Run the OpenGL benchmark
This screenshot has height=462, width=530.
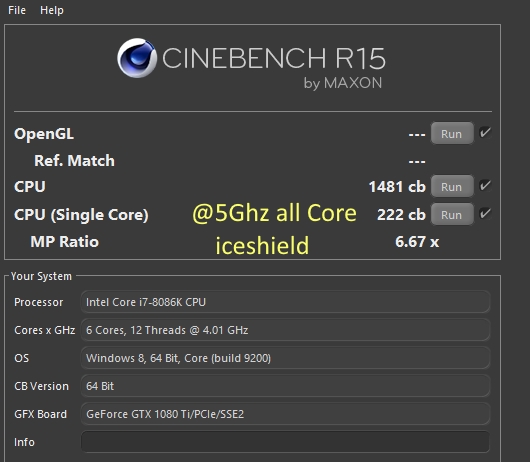coord(452,133)
